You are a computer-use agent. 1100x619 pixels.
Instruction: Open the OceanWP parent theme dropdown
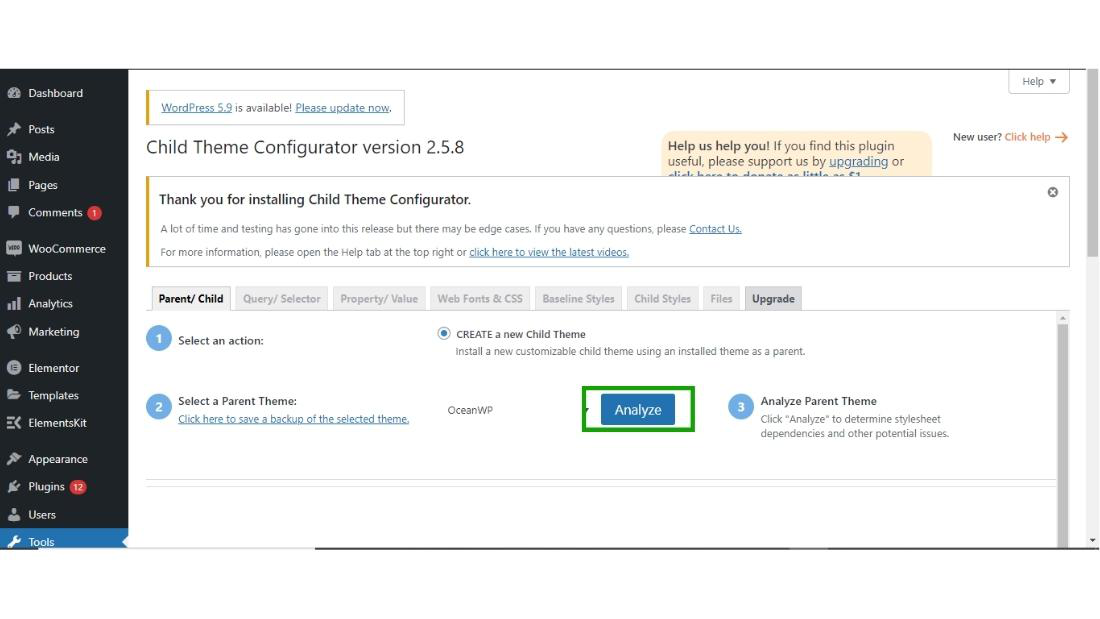coord(515,410)
